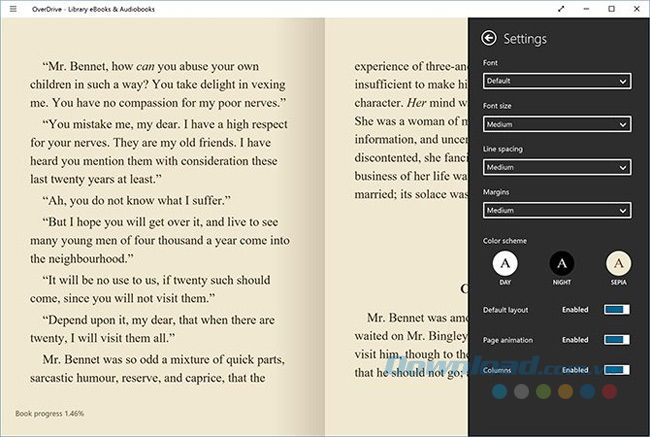Expand the Font size dropdown
Viewport: 650px width, 437px height.
tap(556, 125)
